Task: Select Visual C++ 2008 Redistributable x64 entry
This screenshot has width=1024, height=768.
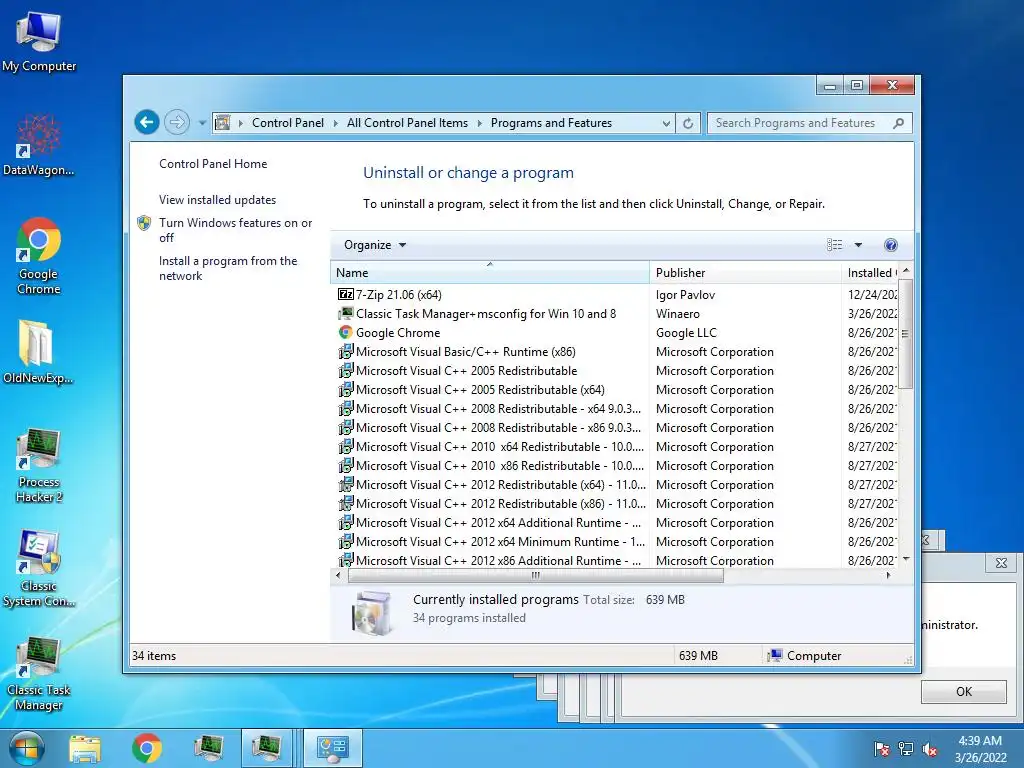Action: [498, 408]
